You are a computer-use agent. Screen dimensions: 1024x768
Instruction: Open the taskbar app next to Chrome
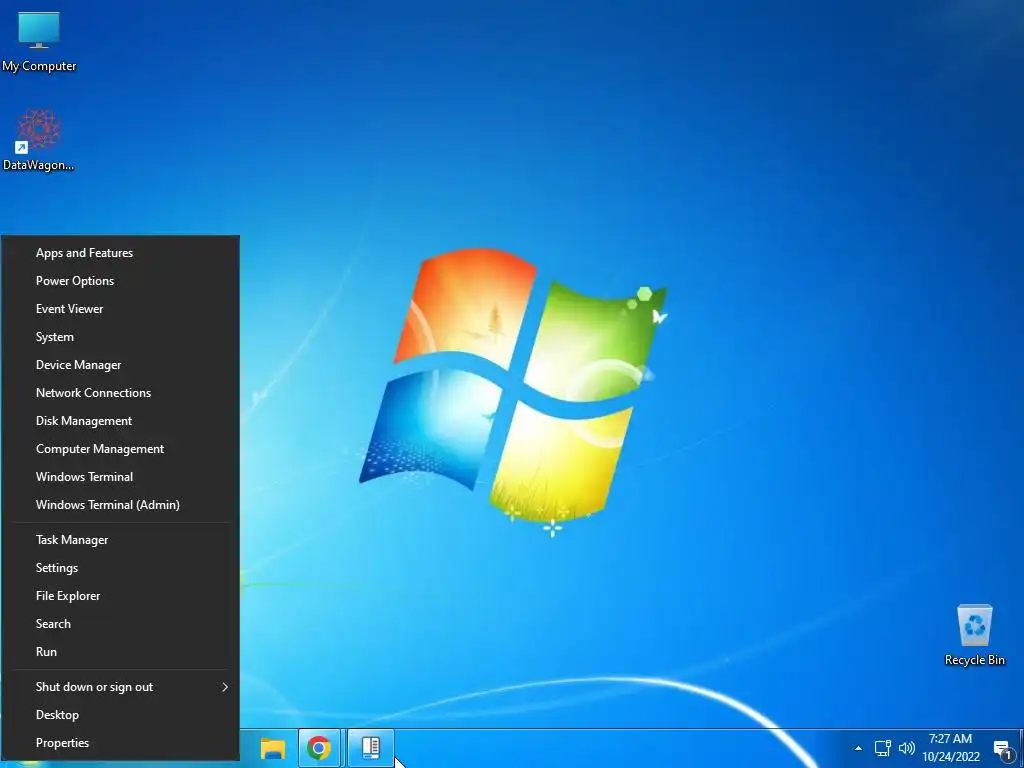[370, 748]
